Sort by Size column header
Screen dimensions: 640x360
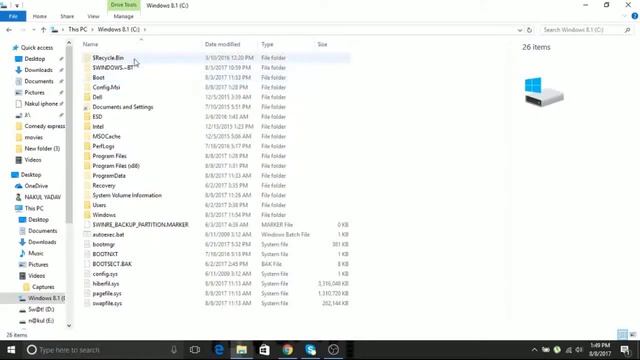point(322,44)
